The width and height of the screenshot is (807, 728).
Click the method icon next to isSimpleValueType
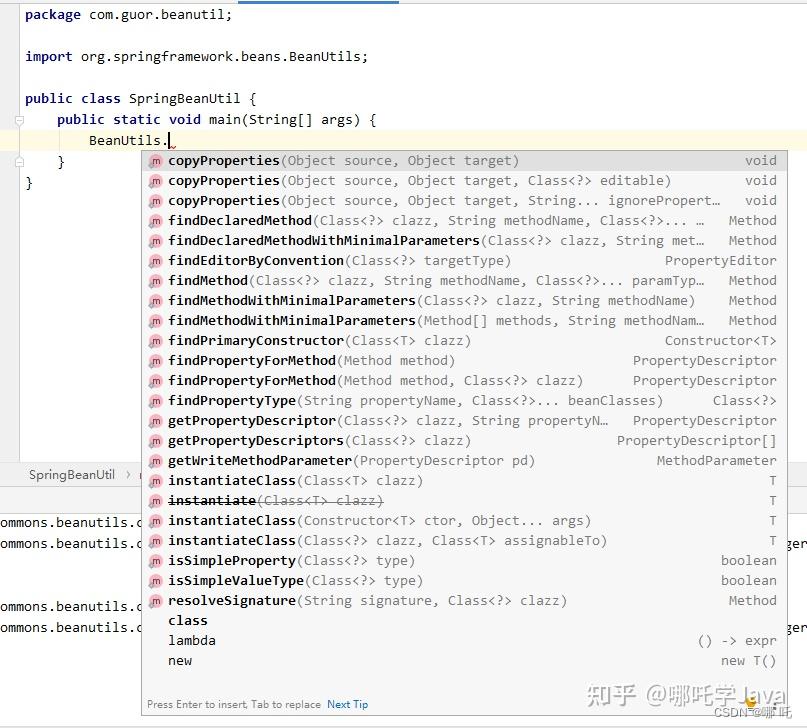click(156, 580)
